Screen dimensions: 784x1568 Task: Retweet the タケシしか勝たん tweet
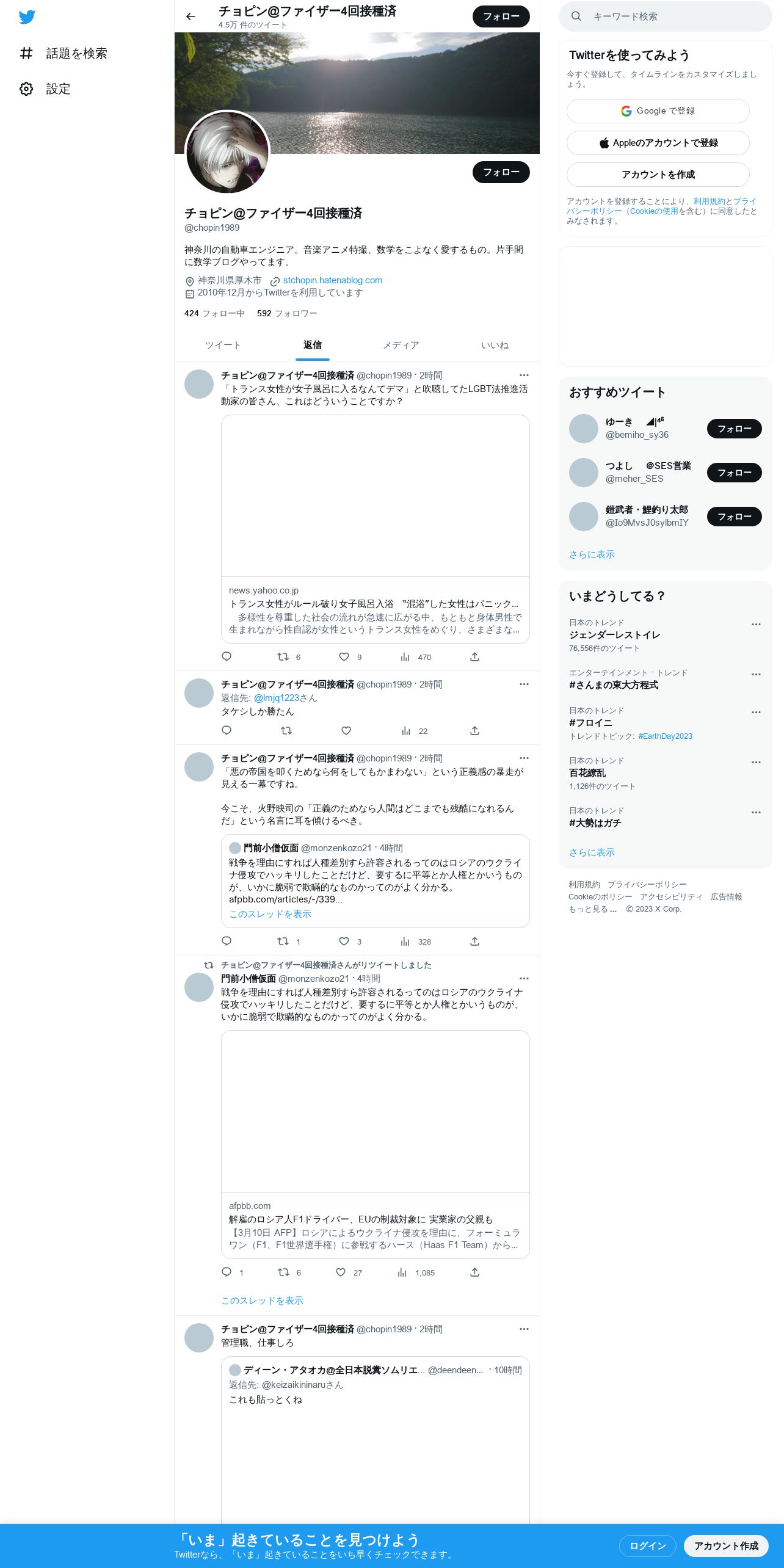(286, 730)
